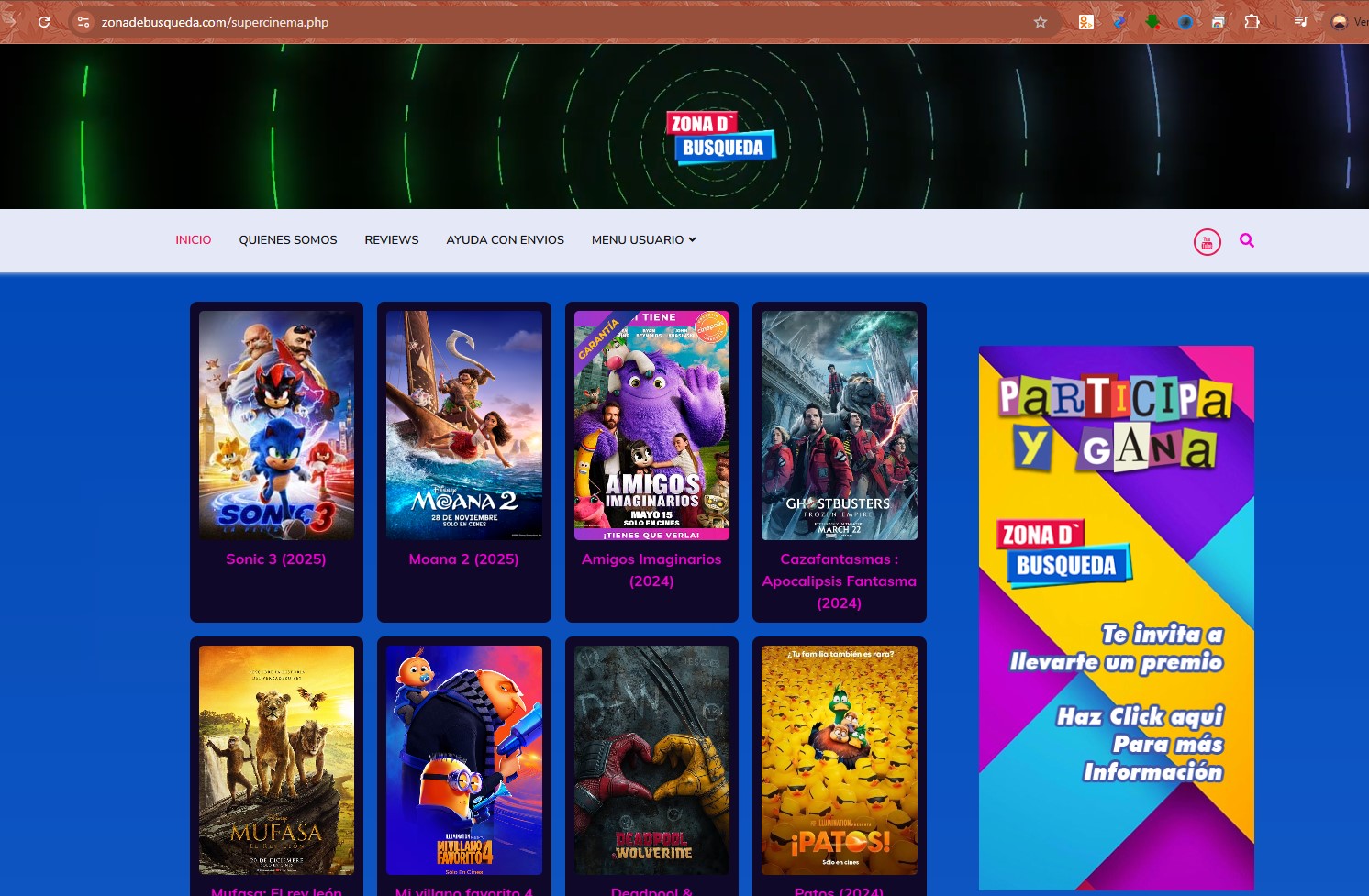The image size is (1369, 896).
Task: Open the REVIEWS menu item
Action: coord(392,240)
